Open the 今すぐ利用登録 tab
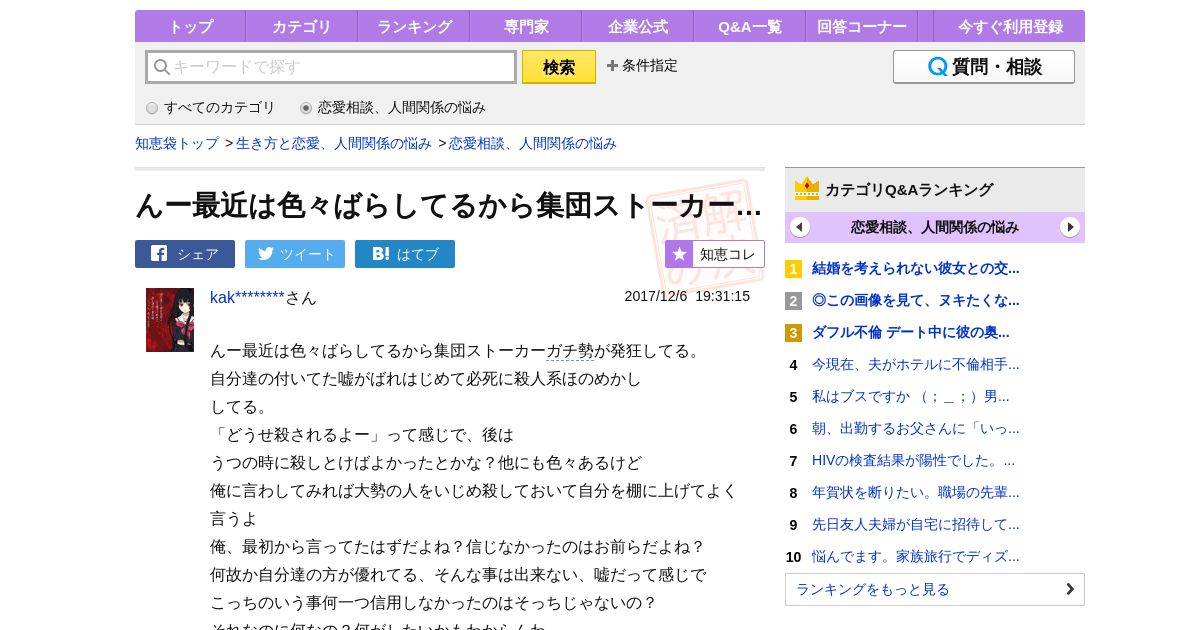 point(1010,26)
